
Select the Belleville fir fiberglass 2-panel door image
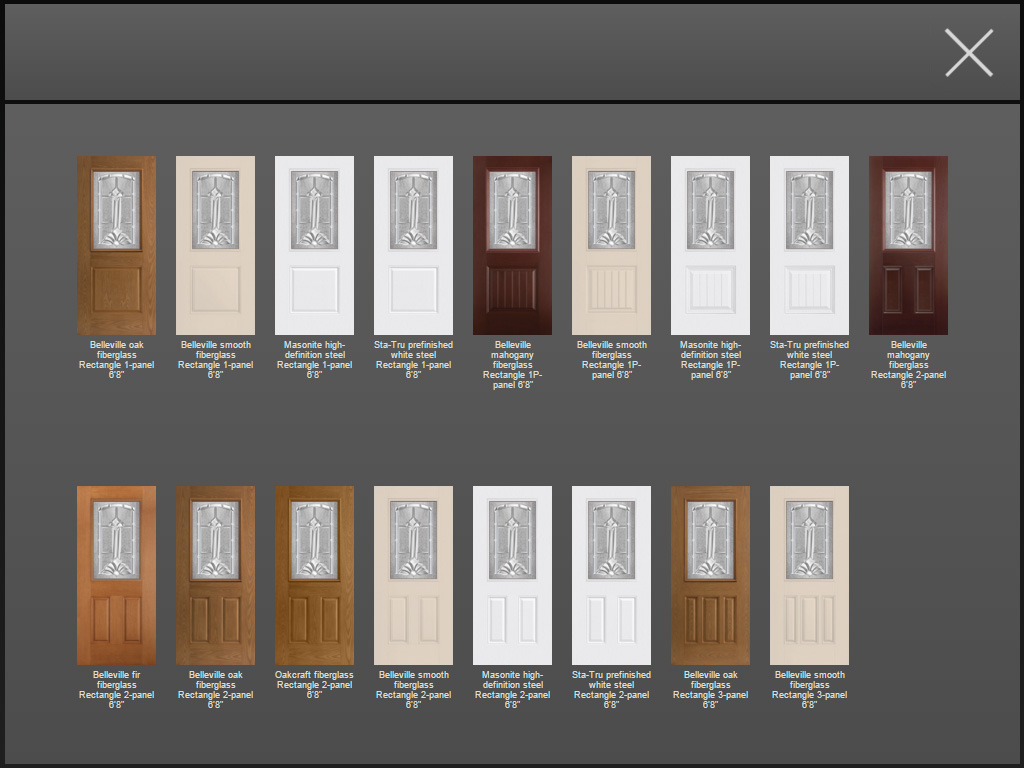pos(116,575)
